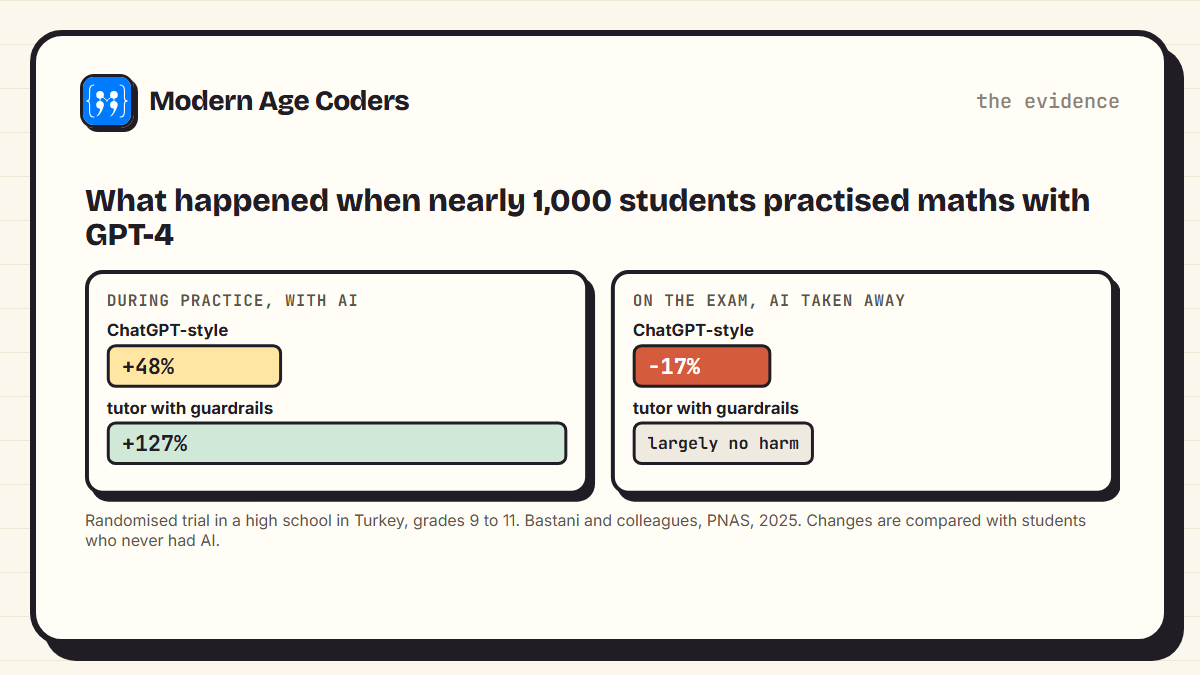
Task: Click the headline about 1,000 students practising maths
Action: pos(587,216)
